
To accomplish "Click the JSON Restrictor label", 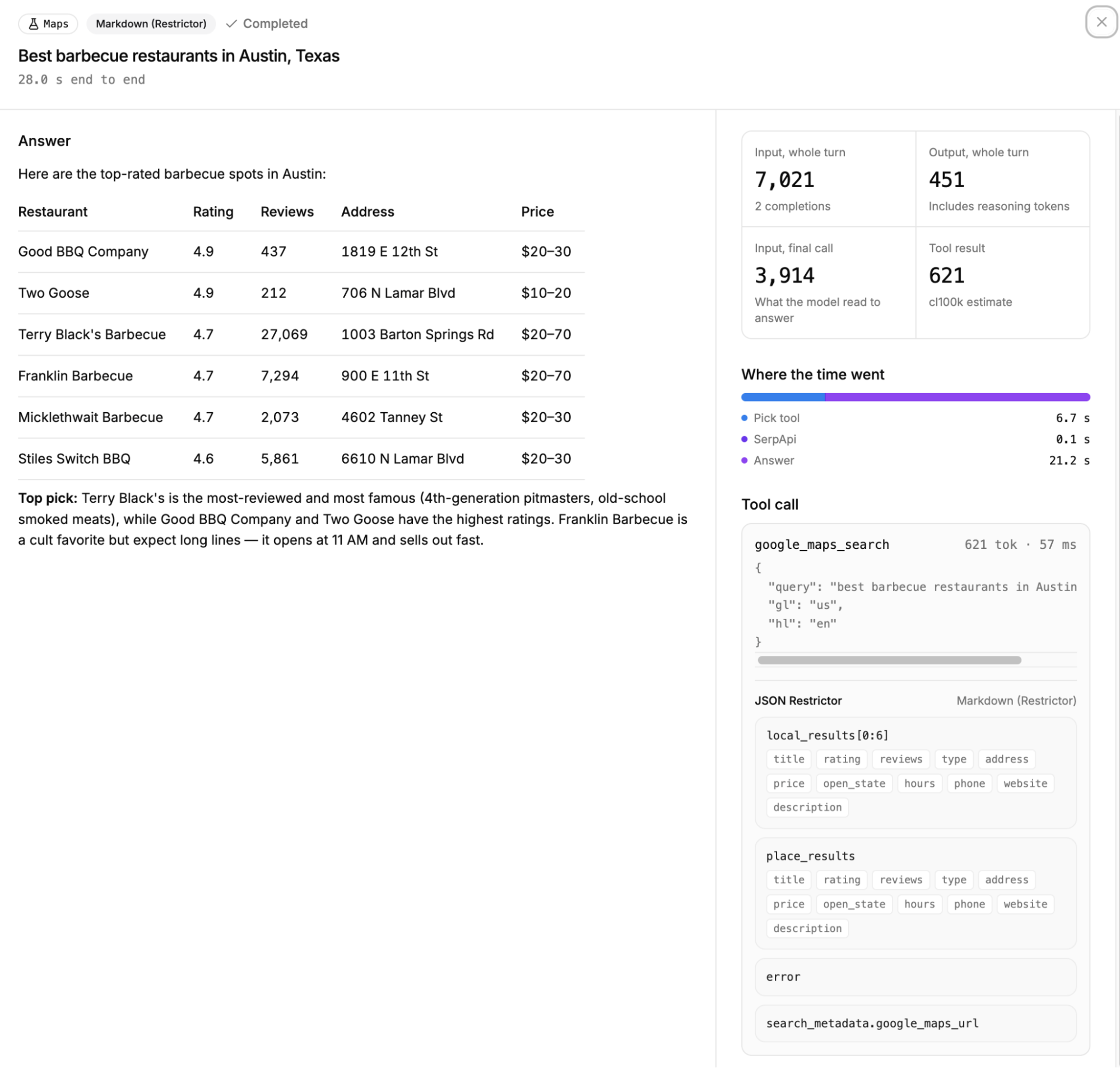I will point(798,701).
